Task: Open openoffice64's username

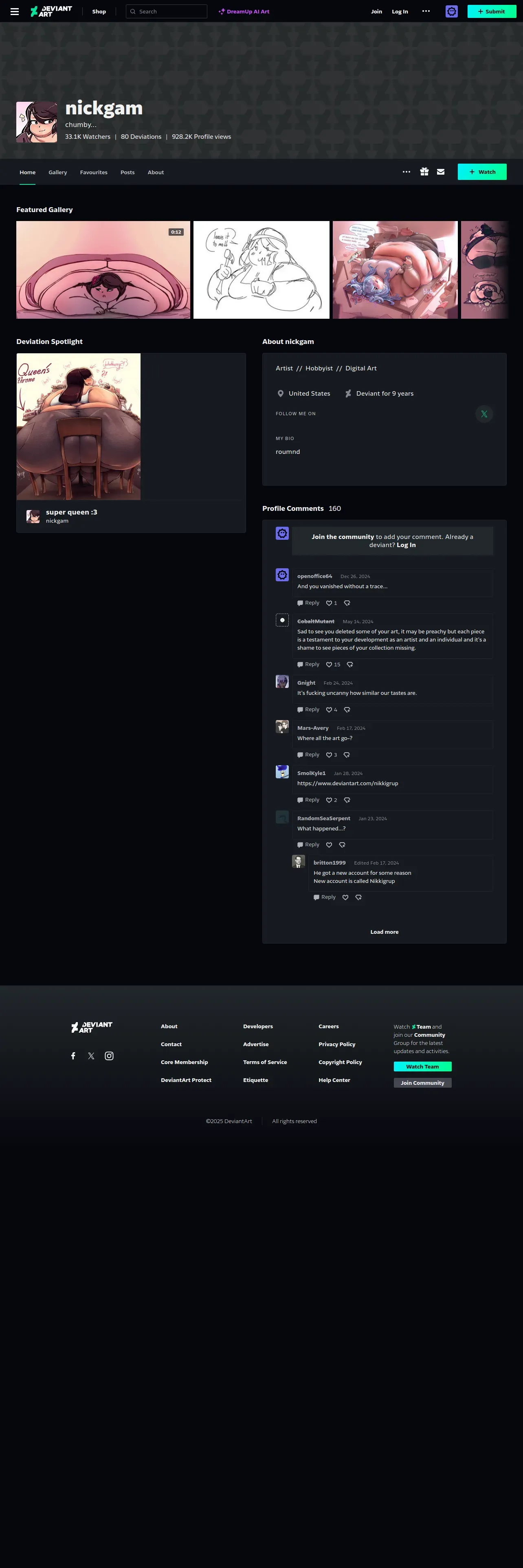Action: (315, 576)
